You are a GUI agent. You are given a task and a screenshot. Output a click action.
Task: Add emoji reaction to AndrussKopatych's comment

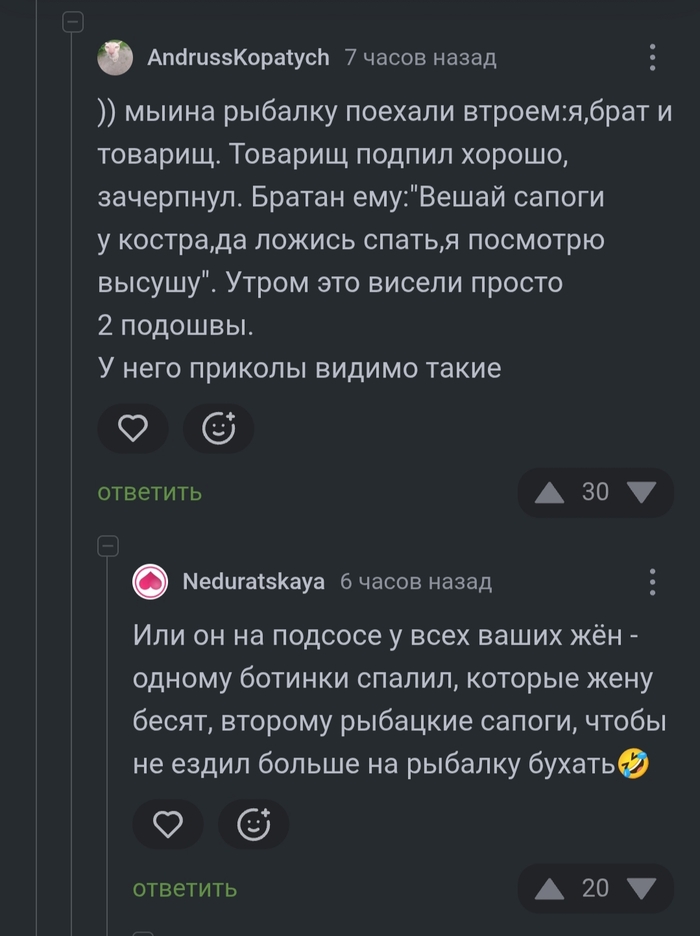218,429
